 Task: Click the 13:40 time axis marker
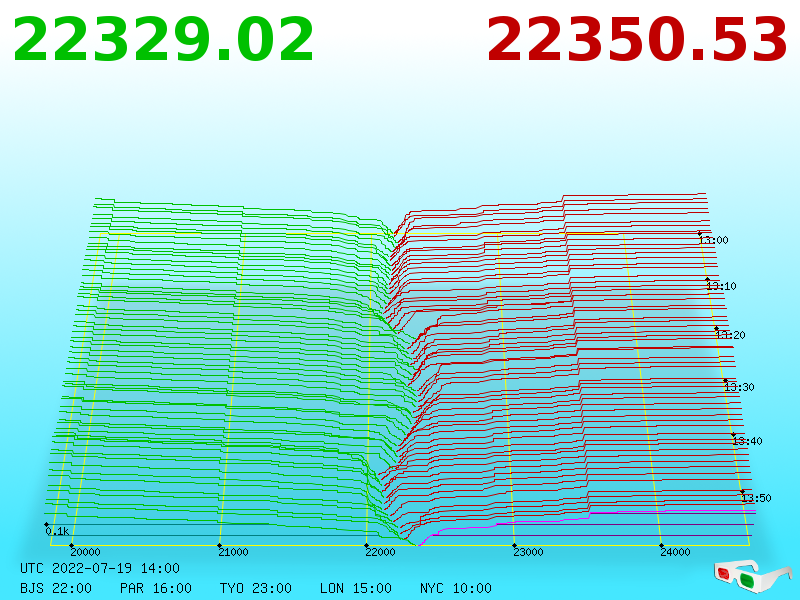[747, 441]
